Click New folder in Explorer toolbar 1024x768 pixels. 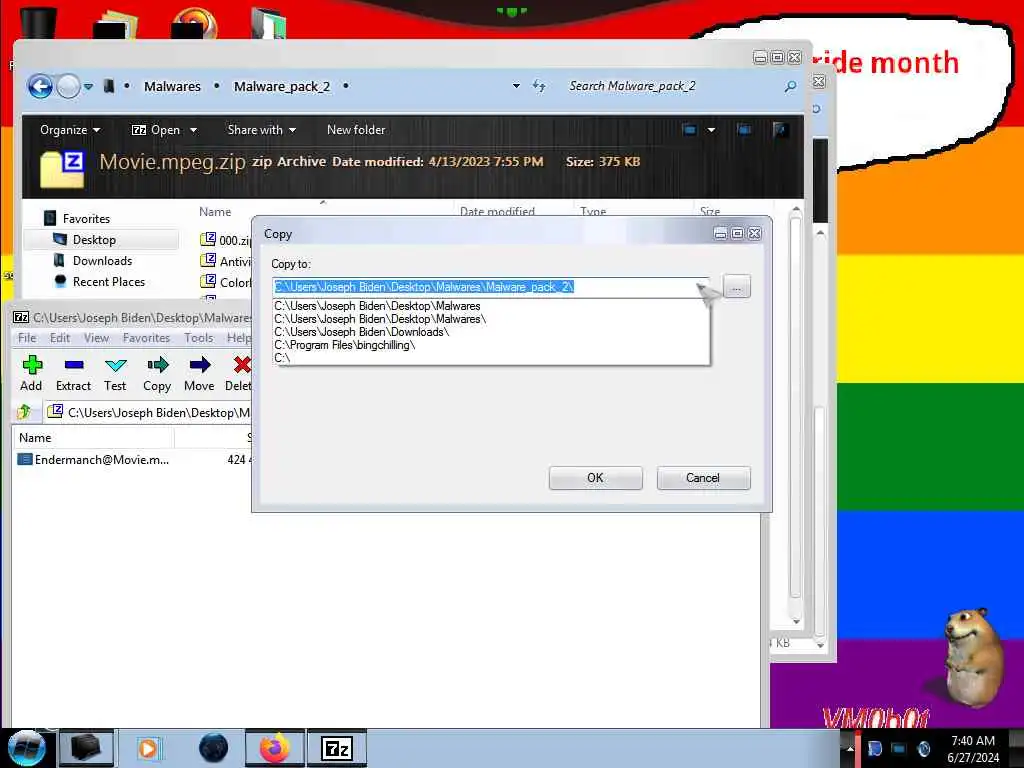click(x=356, y=130)
